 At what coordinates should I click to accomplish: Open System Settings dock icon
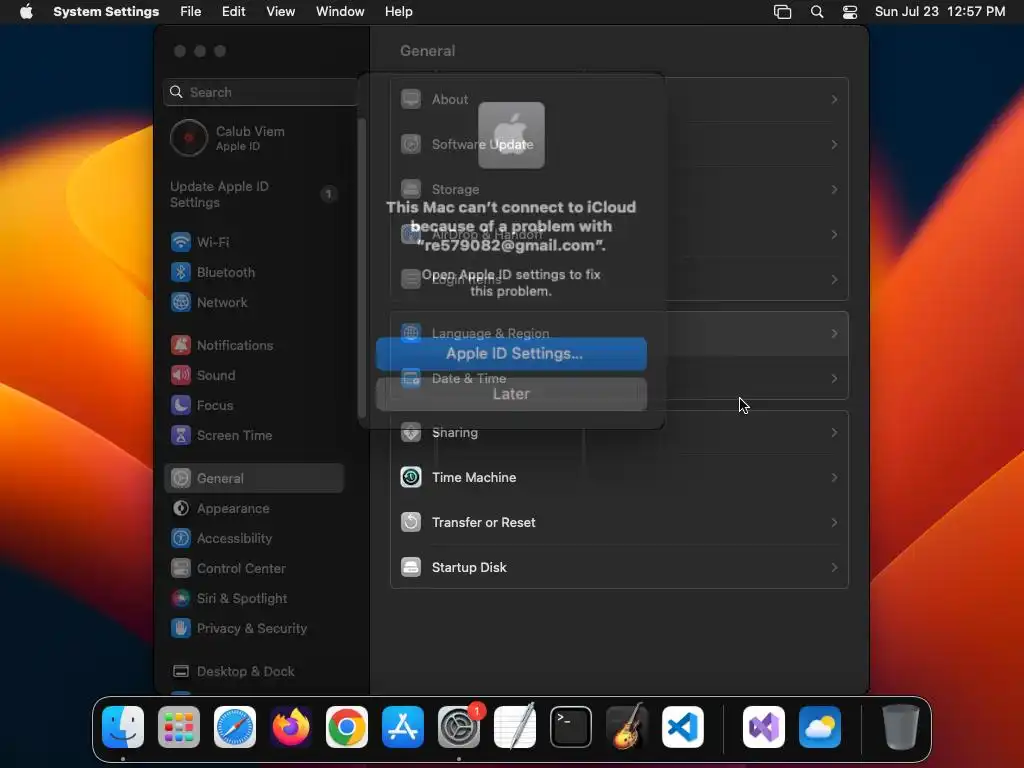(459, 727)
